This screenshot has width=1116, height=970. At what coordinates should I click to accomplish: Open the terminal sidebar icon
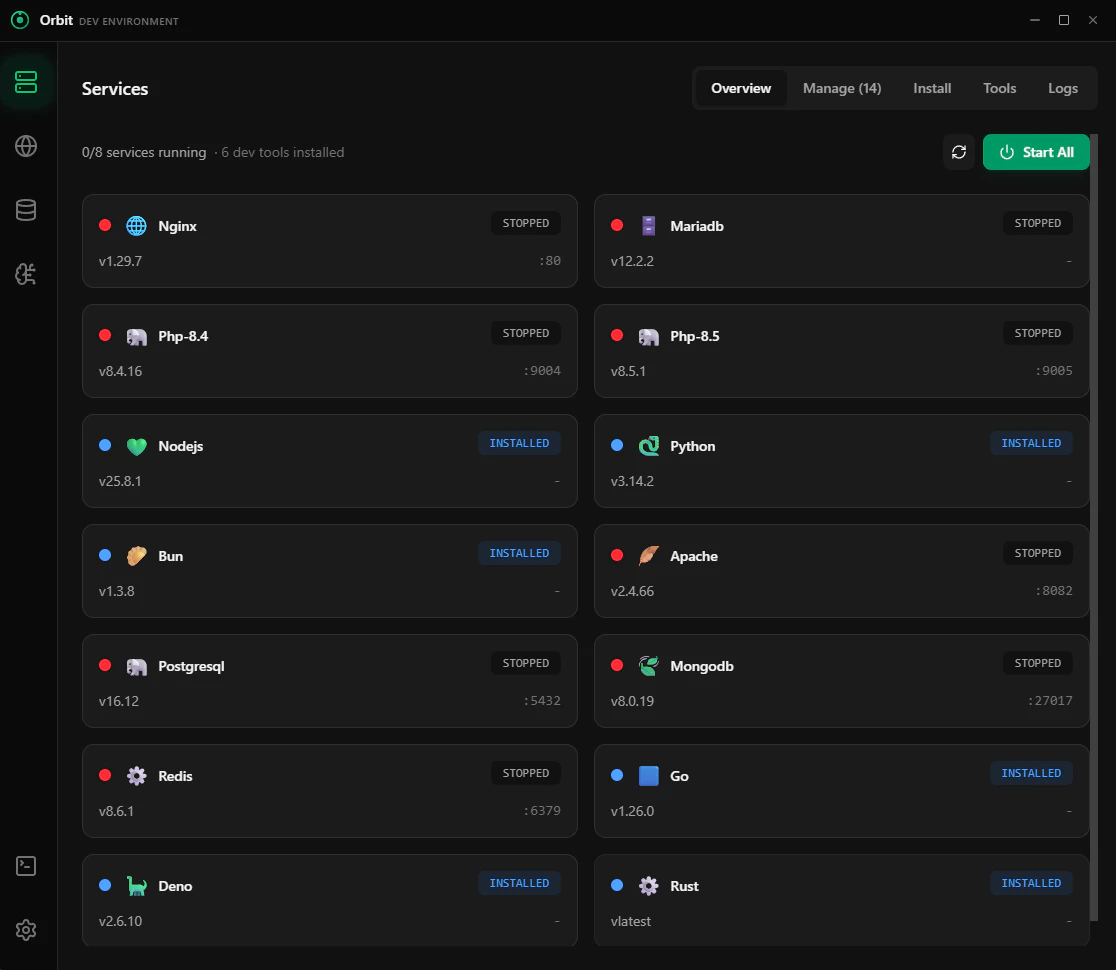[26, 866]
